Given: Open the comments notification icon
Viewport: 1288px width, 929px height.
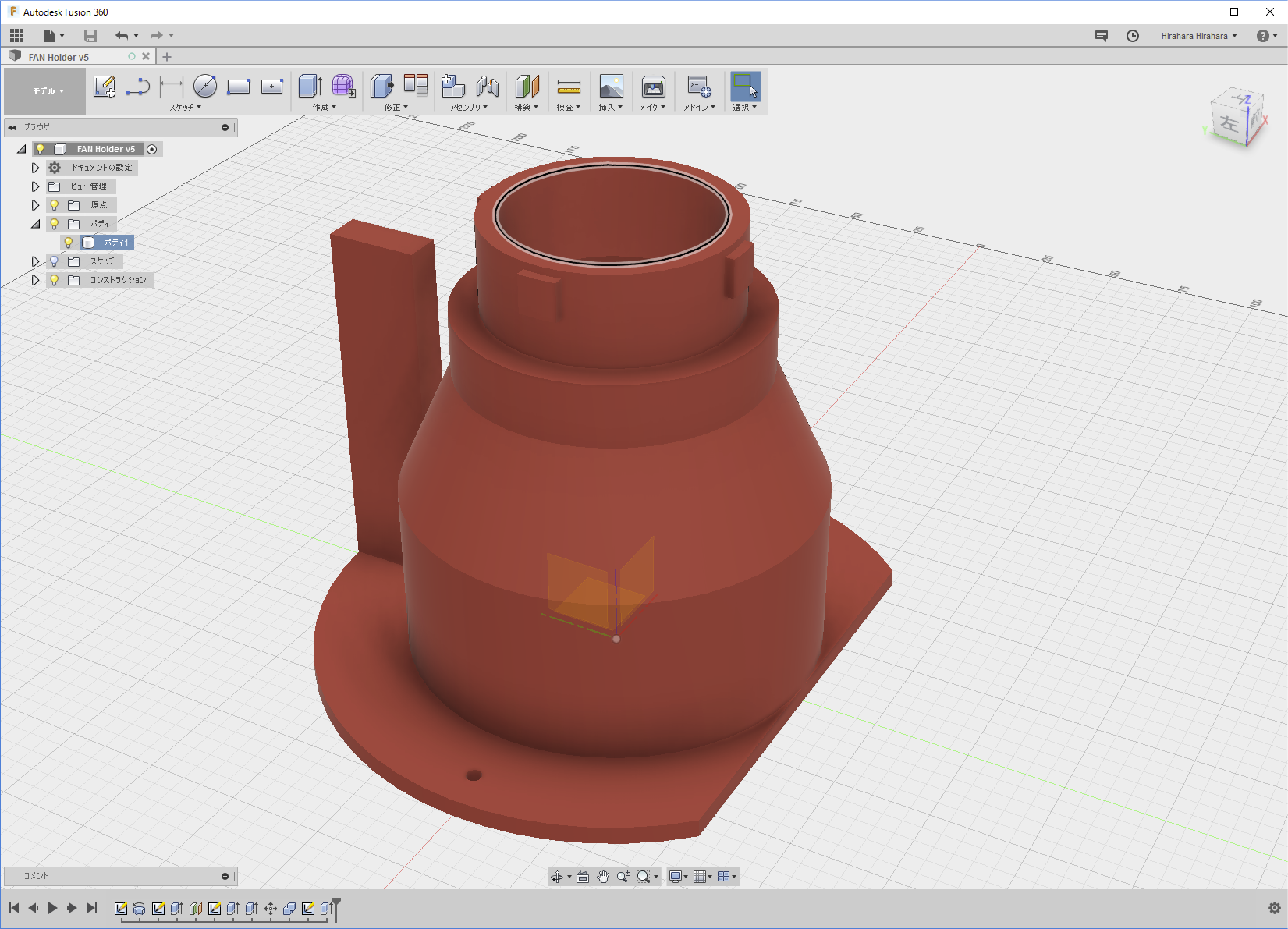Looking at the screenshot, I should (x=1102, y=36).
